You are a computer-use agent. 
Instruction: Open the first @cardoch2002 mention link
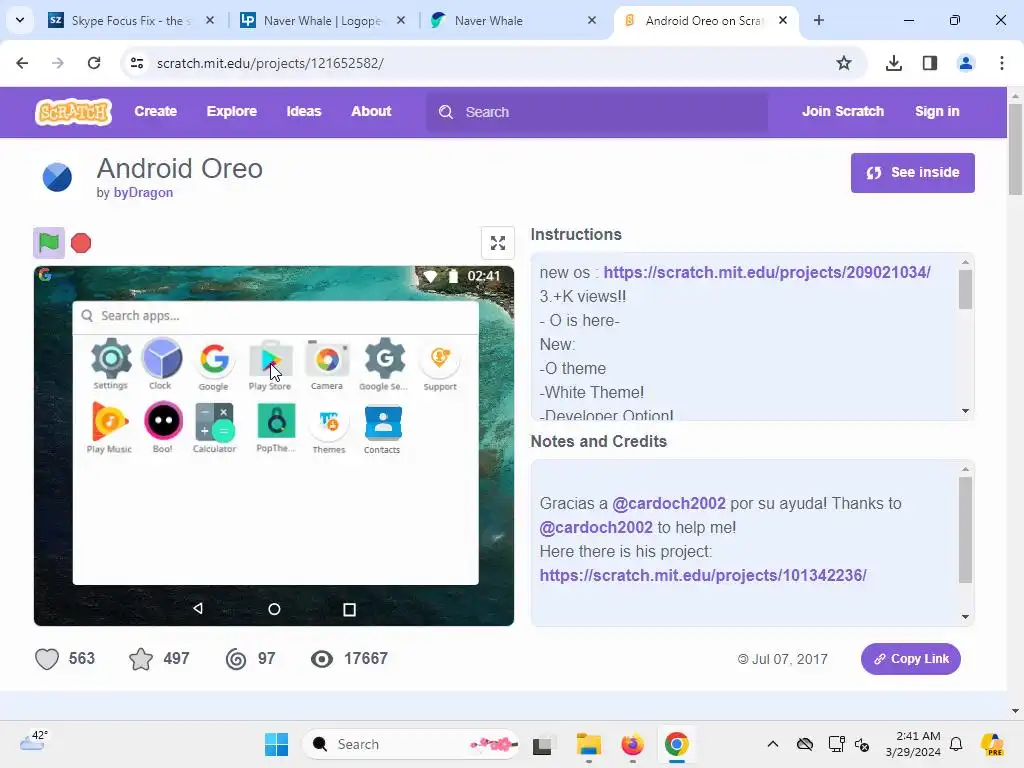point(669,504)
